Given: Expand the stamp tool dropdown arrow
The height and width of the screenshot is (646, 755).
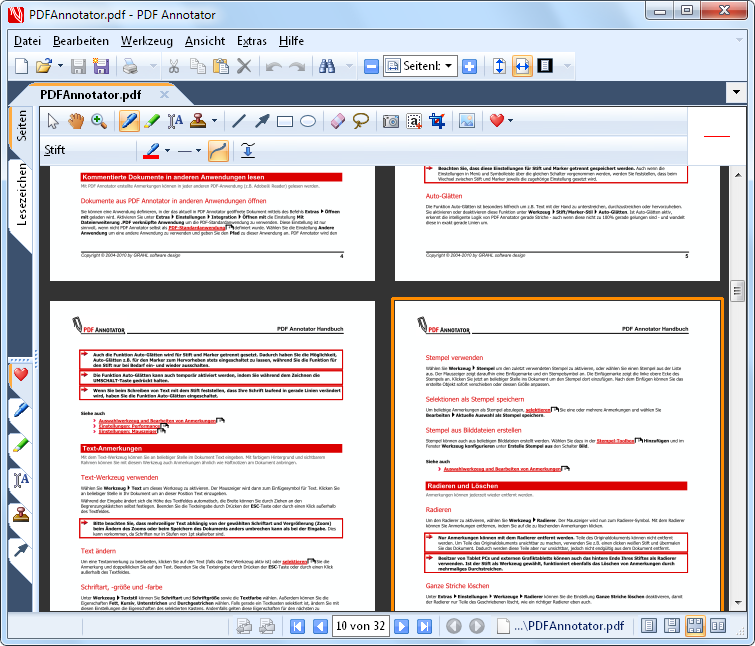Looking at the screenshot, I should (214, 121).
